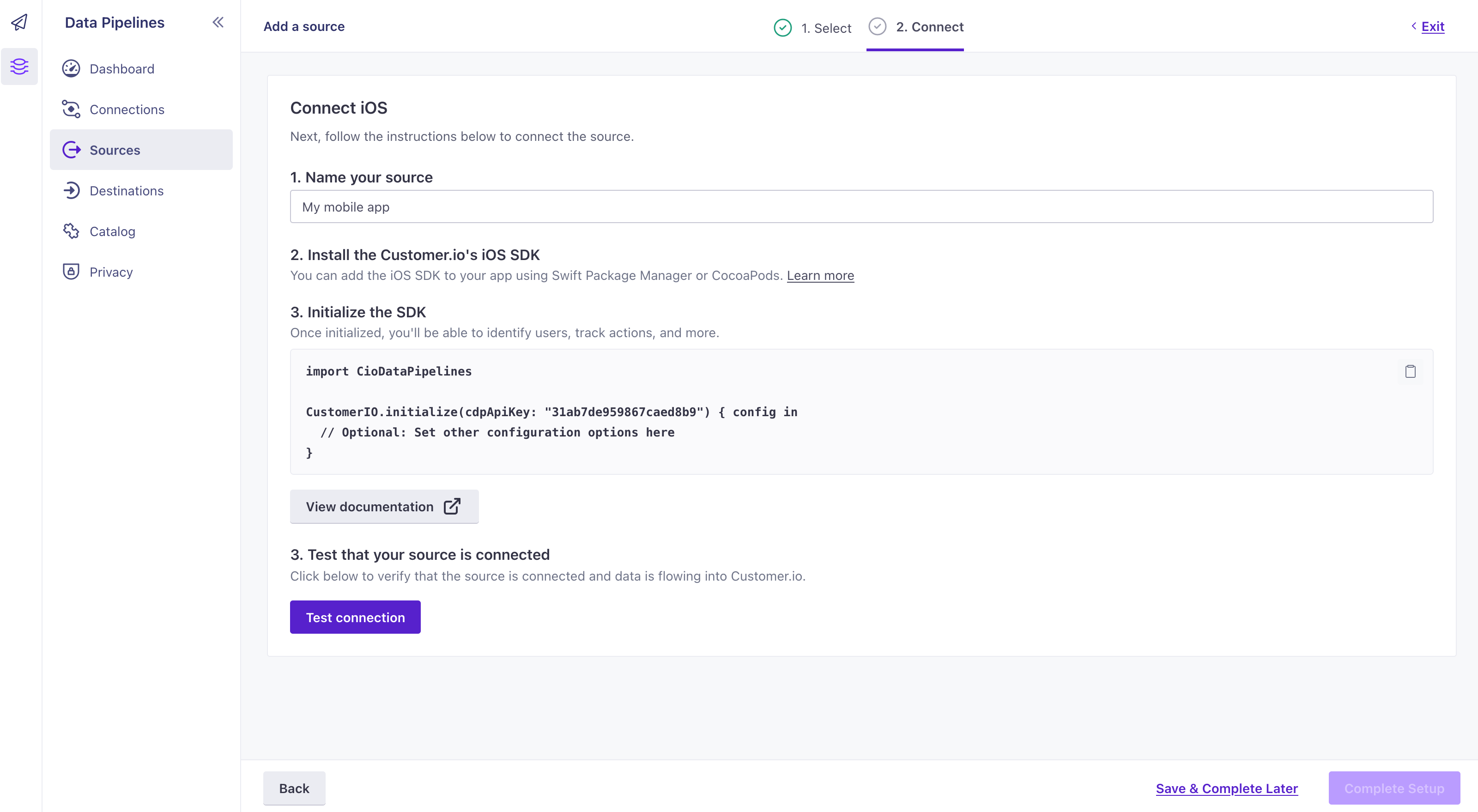The width and height of the screenshot is (1478, 812).
Task: Exit the add source wizard
Action: (1432, 26)
